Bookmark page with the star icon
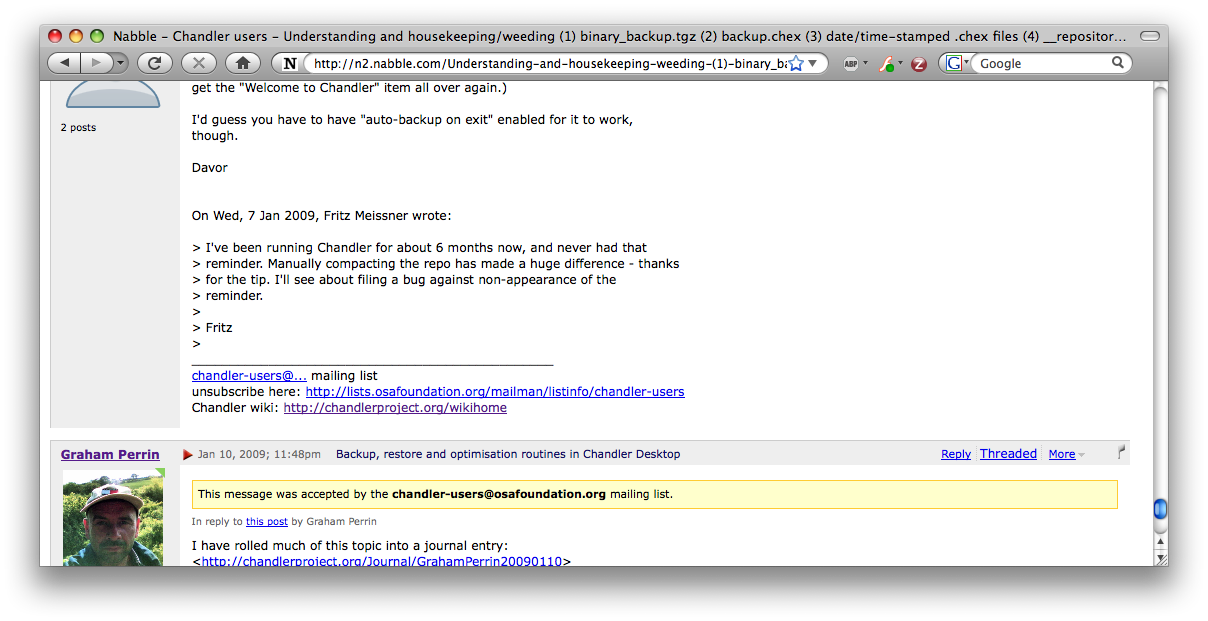The height and width of the screenshot is (621, 1208). coord(795,63)
